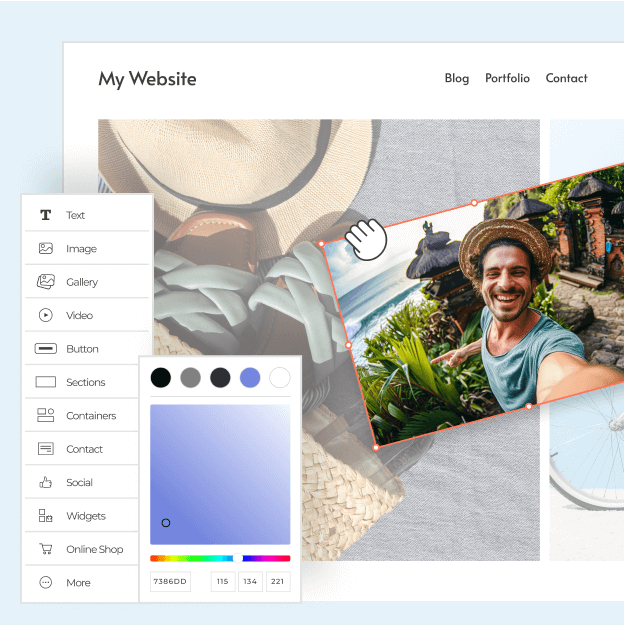Select the white color swatch

coord(280,377)
